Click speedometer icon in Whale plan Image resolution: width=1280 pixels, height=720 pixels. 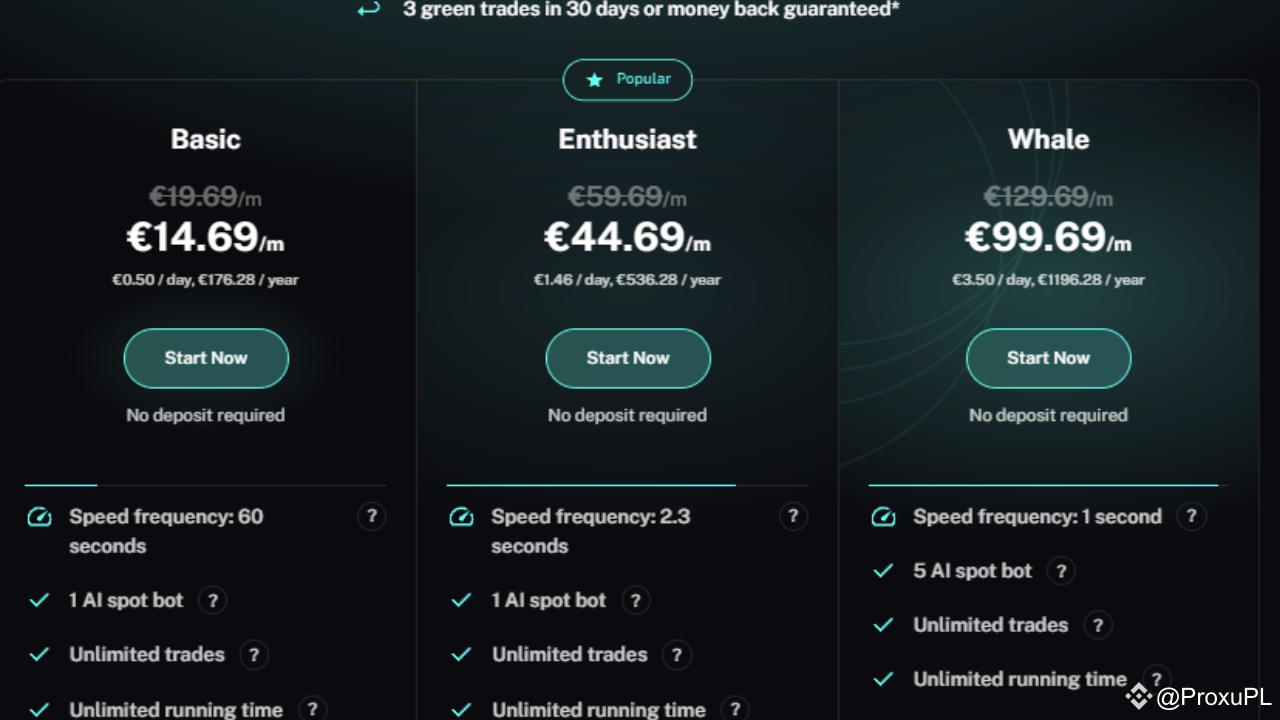coord(883,517)
